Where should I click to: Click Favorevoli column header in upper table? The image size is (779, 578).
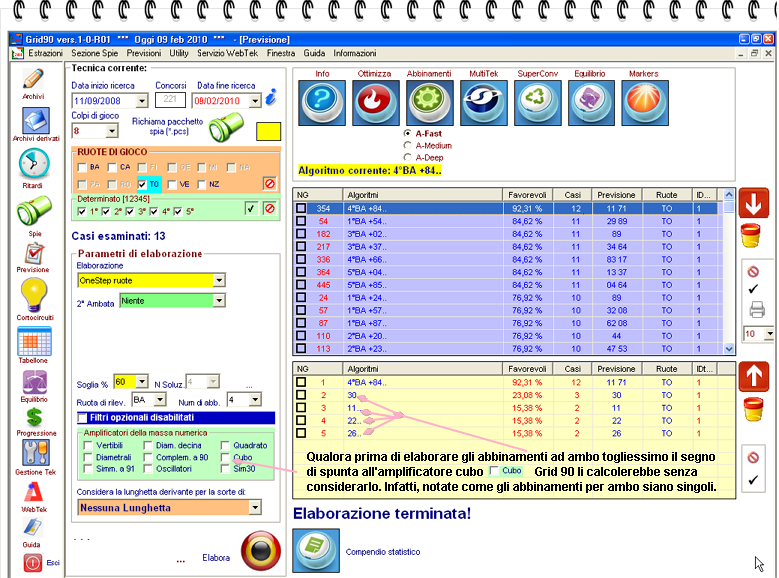[x=527, y=195]
